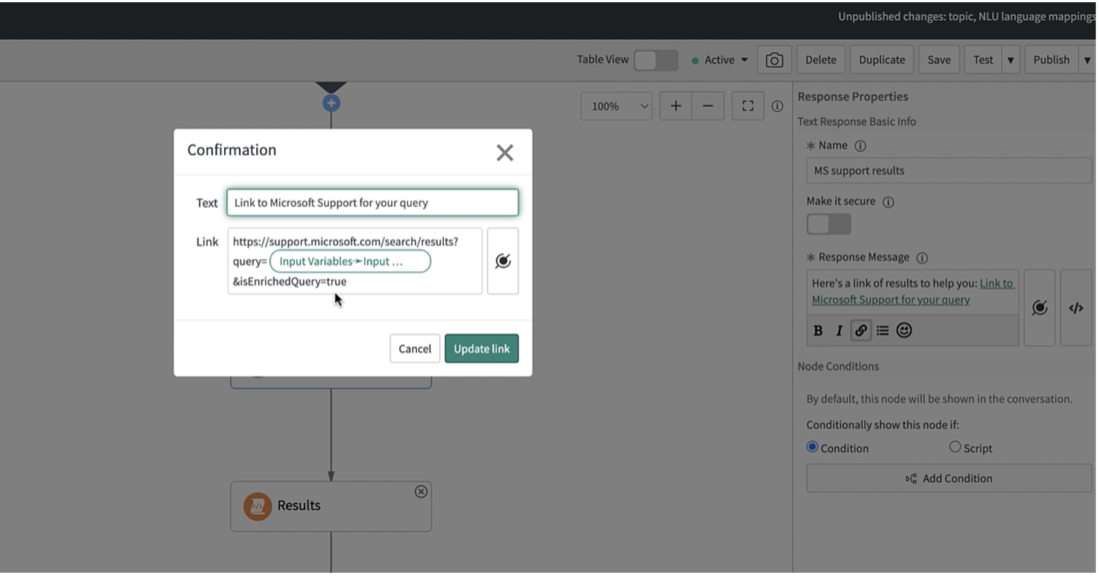1099x576 pixels.
Task: Select the Script radio button
Action: click(x=955, y=447)
